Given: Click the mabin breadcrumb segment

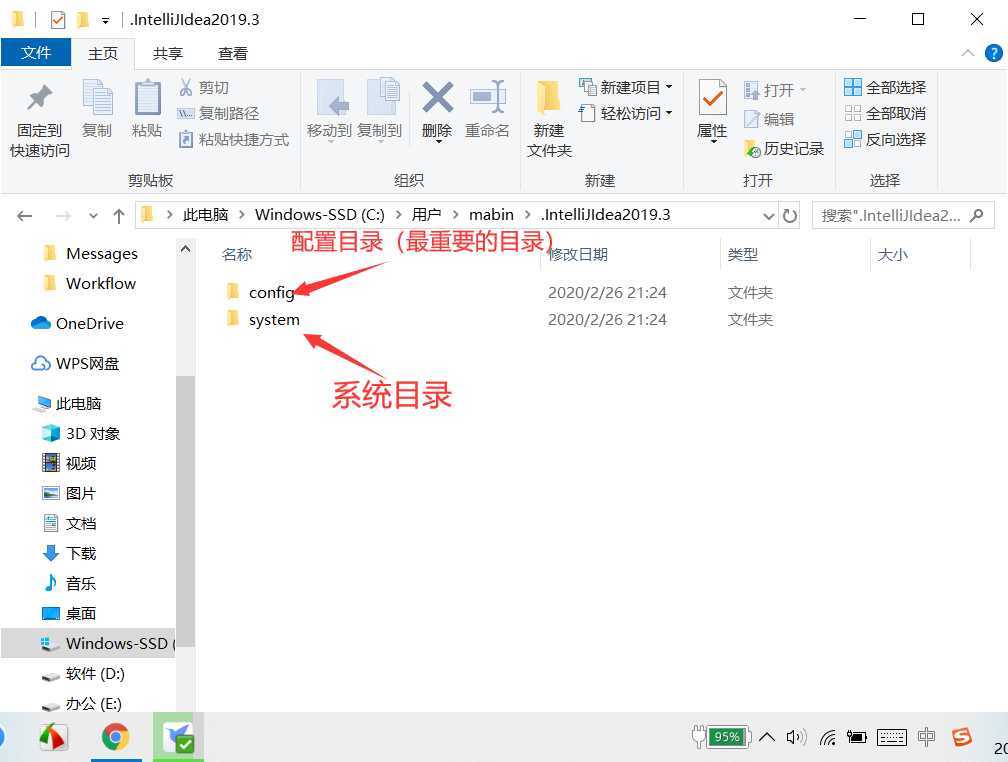Looking at the screenshot, I should pyautogui.click(x=491, y=215).
